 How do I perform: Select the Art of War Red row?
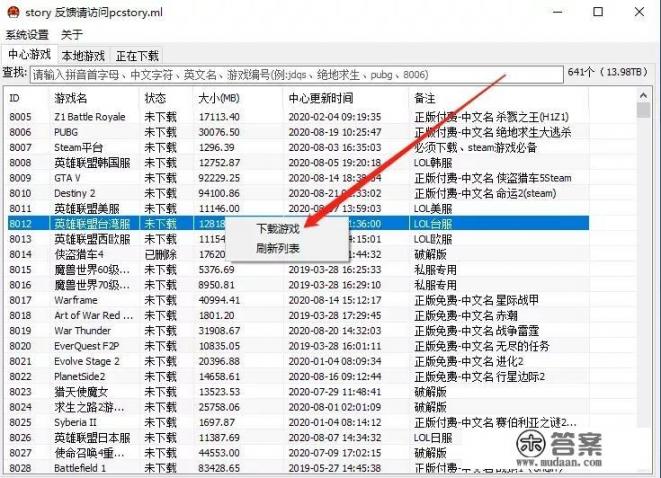(x=298, y=315)
